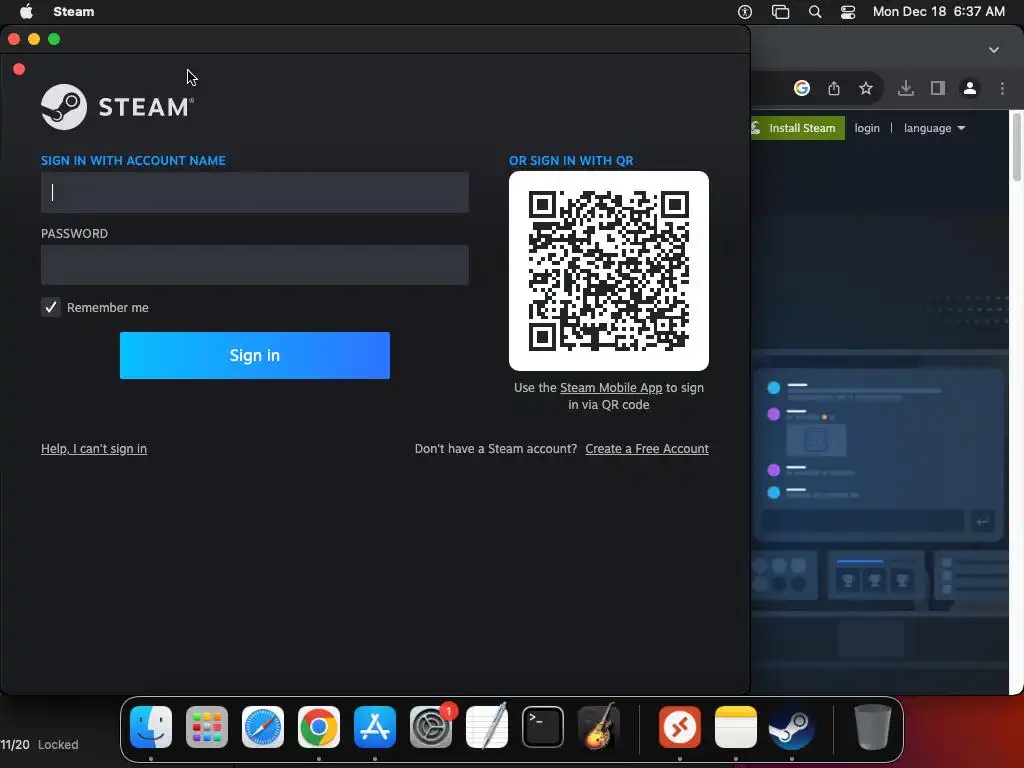Click the Steam logo in the sign-in window
Image resolution: width=1024 pixels, height=768 pixels.
118,106
